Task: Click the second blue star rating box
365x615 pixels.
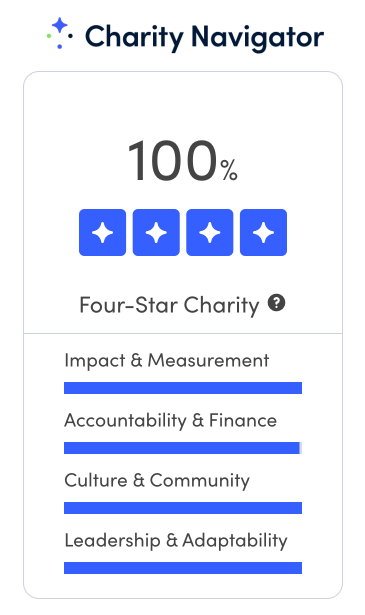Action: click(x=156, y=233)
